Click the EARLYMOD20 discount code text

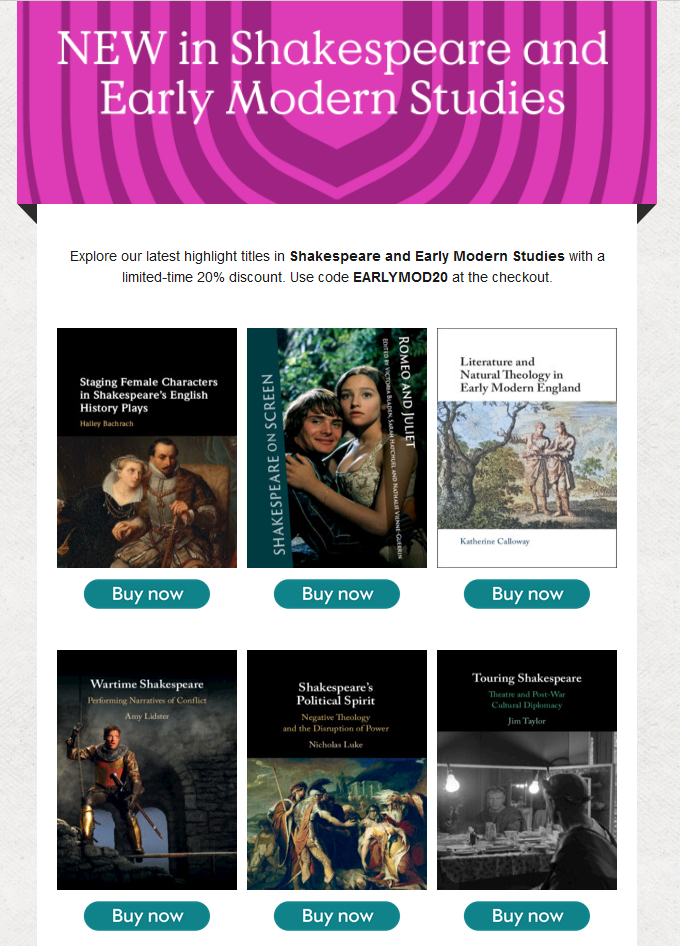coord(400,278)
